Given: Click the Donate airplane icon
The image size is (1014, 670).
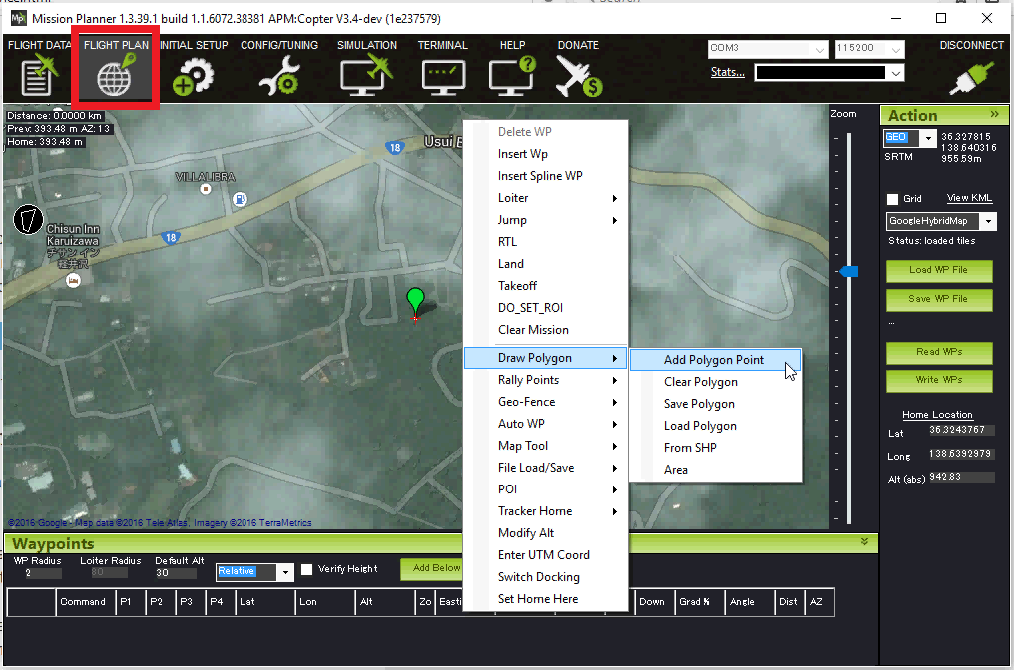Looking at the screenshot, I should coord(578,76).
